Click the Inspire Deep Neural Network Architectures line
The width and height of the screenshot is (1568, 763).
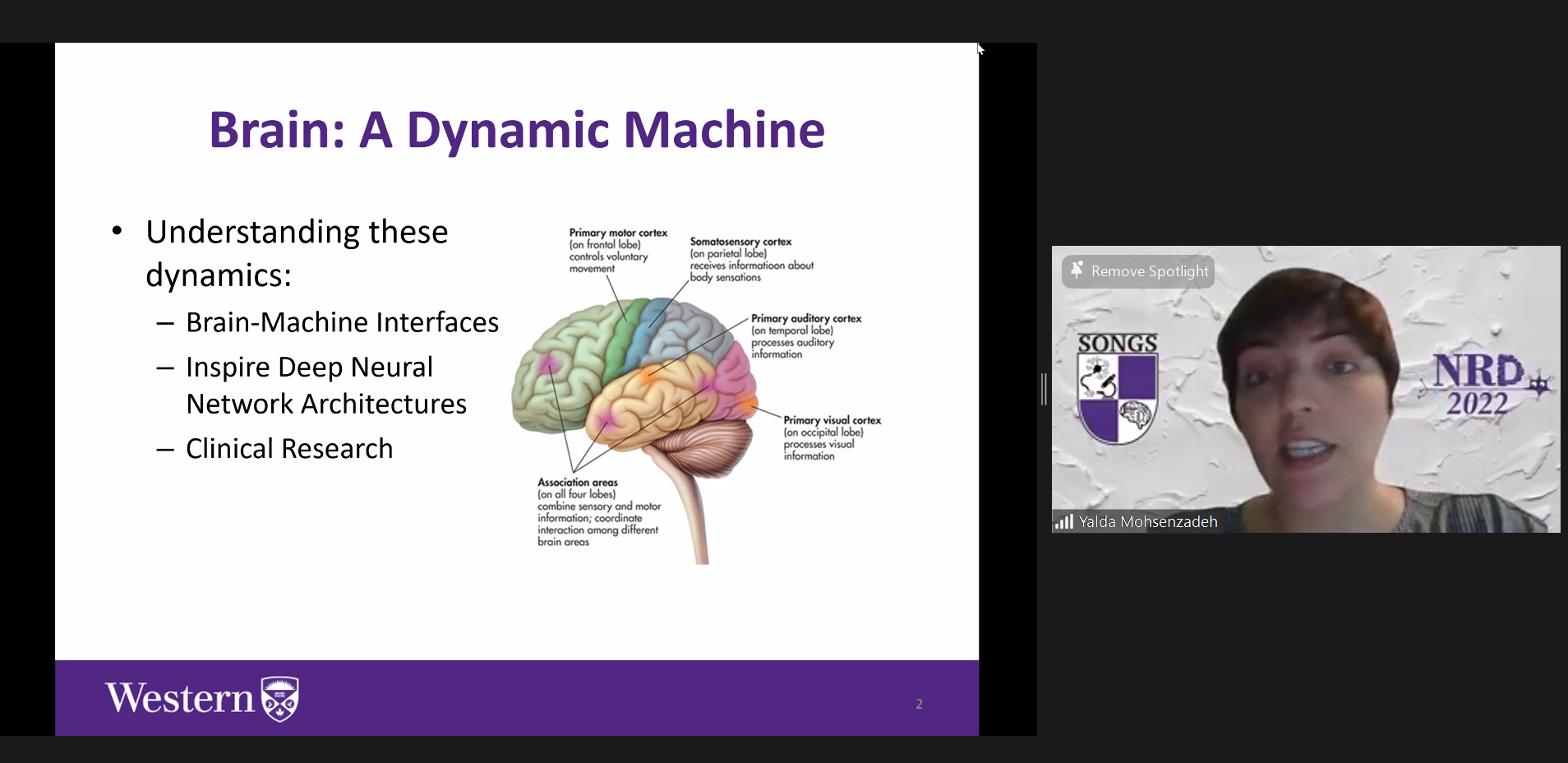(326, 385)
